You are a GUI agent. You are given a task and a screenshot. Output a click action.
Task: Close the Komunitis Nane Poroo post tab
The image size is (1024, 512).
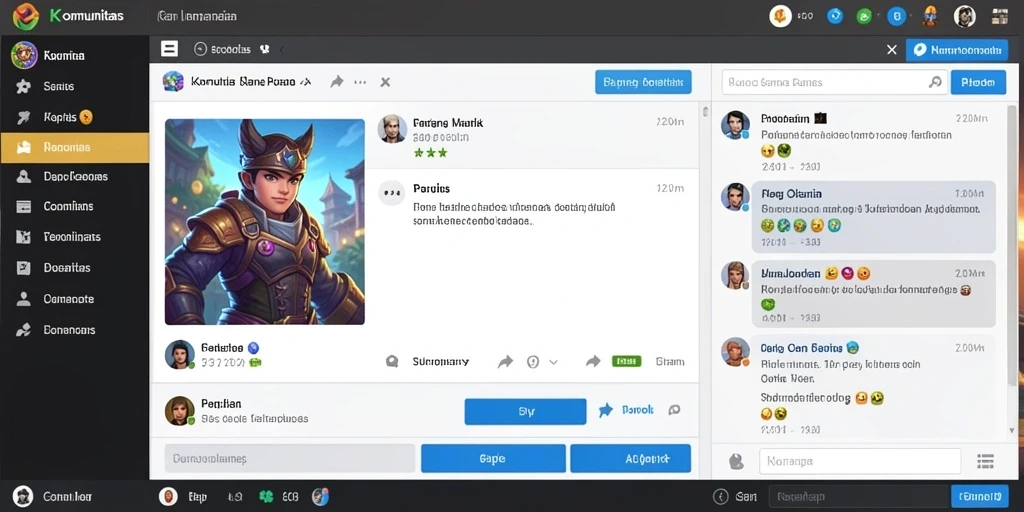point(385,82)
